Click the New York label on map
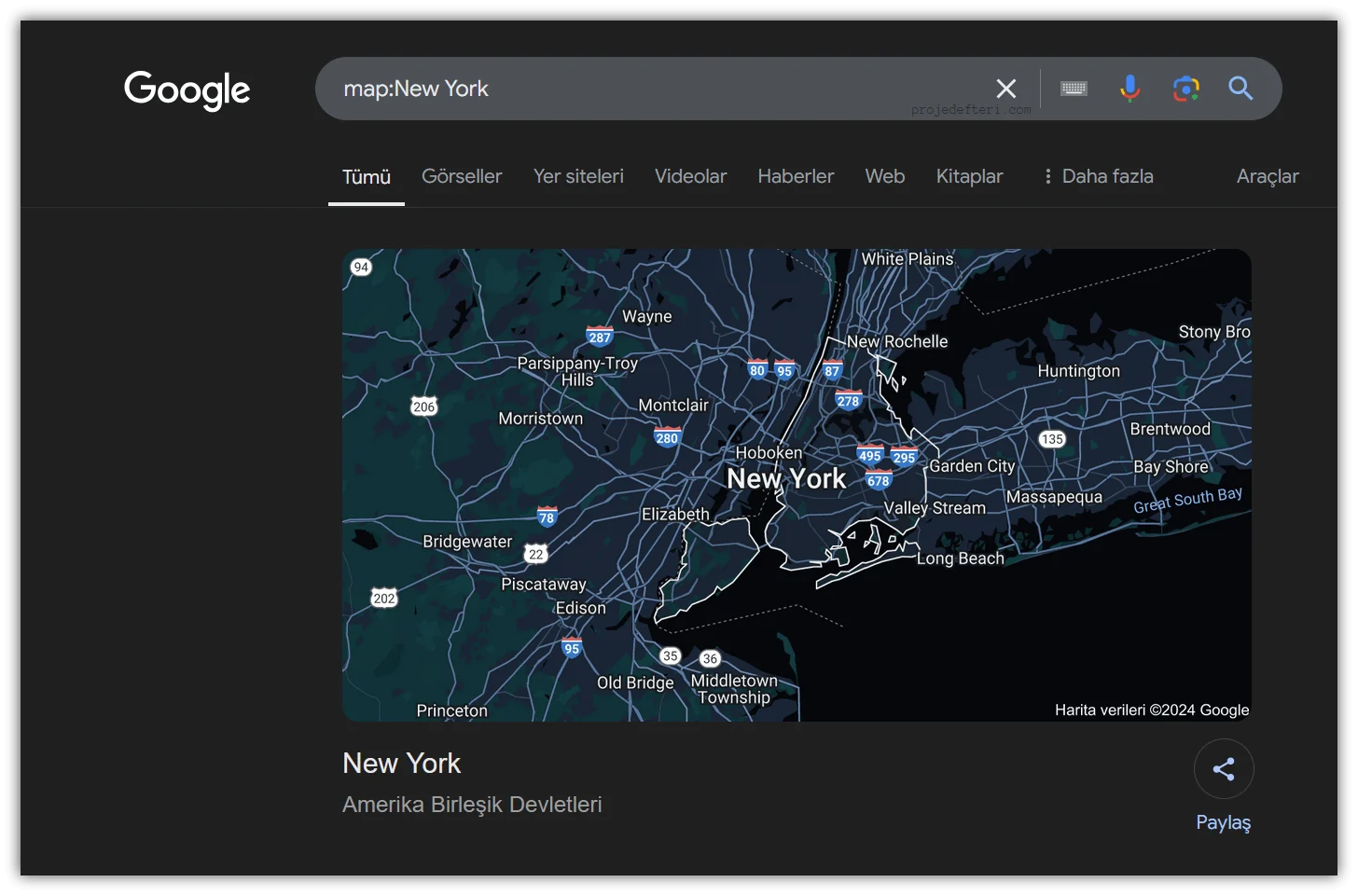The image size is (1358, 896). click(786, 478)
